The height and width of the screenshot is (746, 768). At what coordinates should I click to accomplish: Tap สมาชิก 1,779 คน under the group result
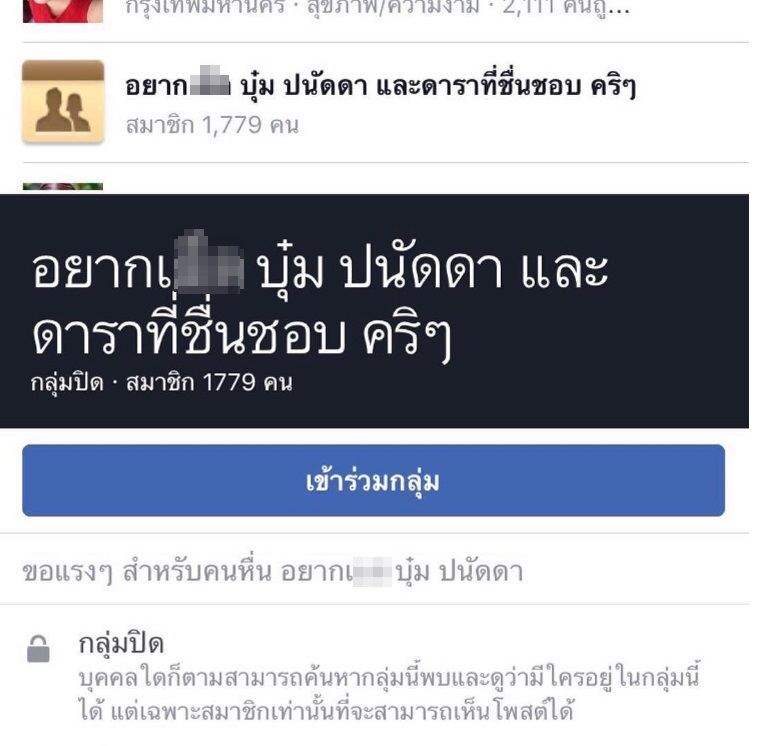click(x=212, y=125)
